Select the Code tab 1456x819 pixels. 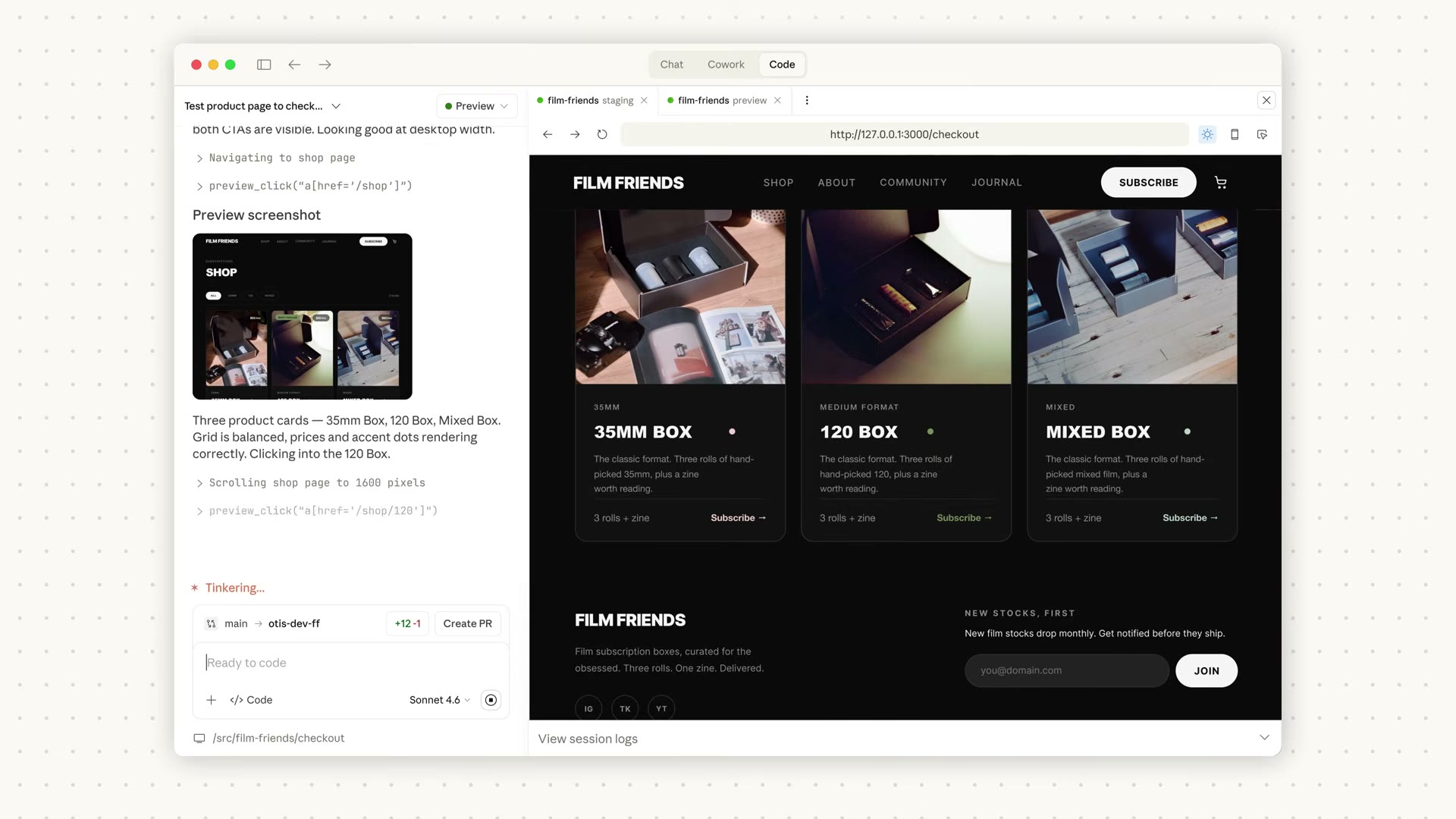[782, 64]
